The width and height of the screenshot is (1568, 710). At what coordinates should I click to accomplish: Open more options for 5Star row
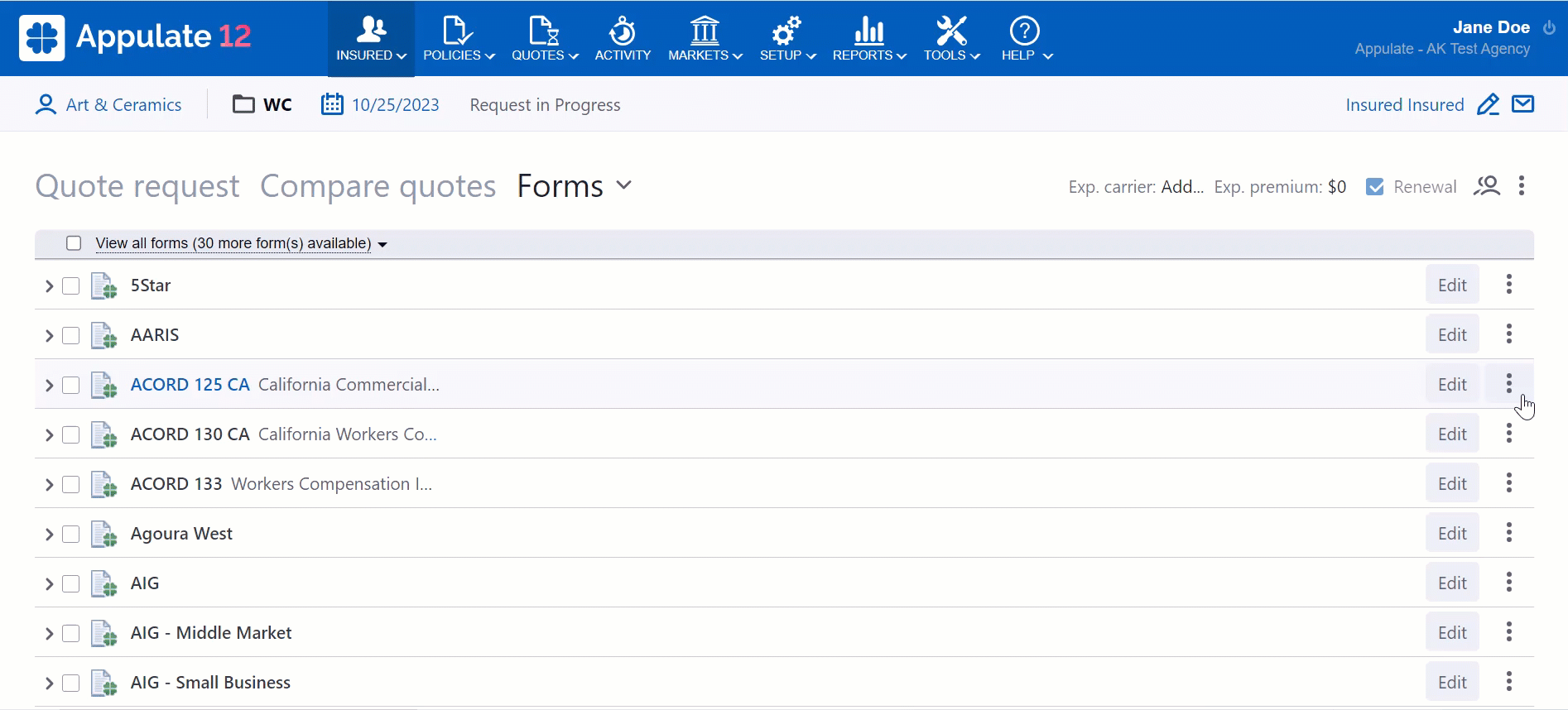tap(1509, 285)
